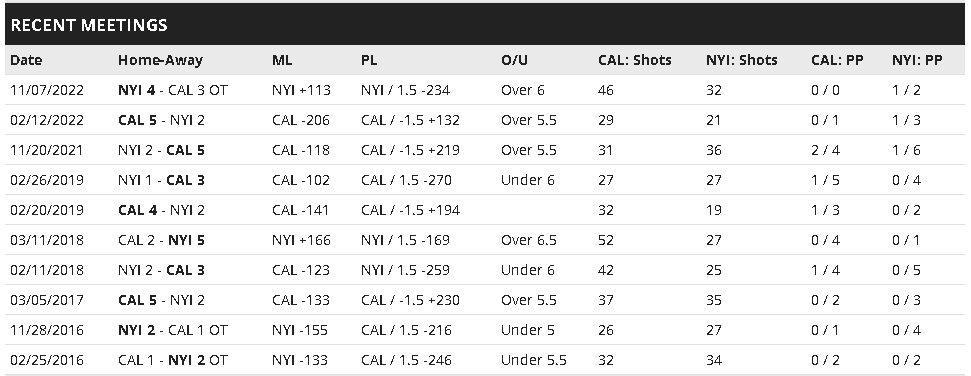This screenshot has width=971, height=376.
Task: Open the NYI 4 - CAL 3 OT matchup
Action: pyautogui.click(x=173, y=90)
